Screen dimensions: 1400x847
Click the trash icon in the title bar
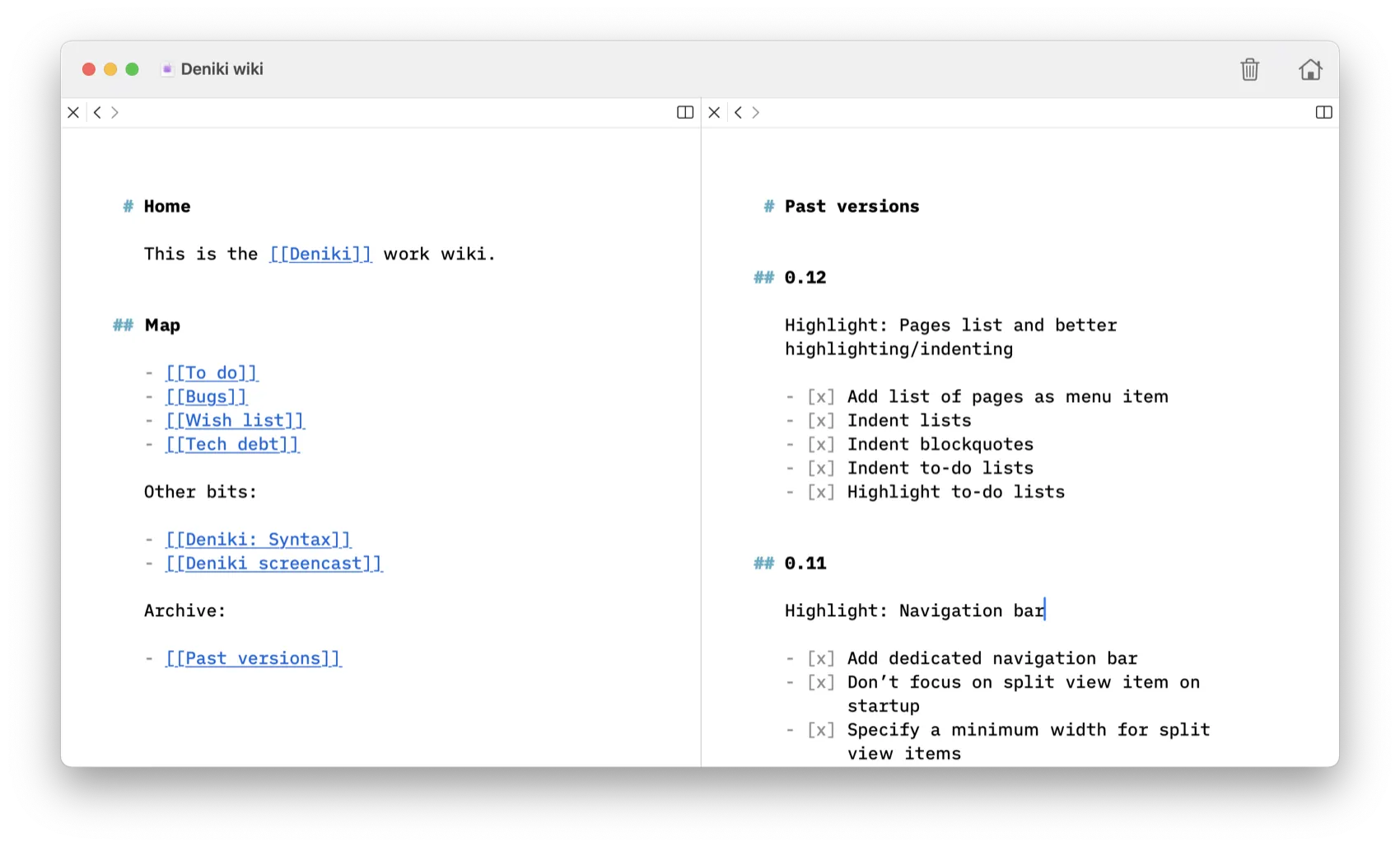tap(1249, 69)
